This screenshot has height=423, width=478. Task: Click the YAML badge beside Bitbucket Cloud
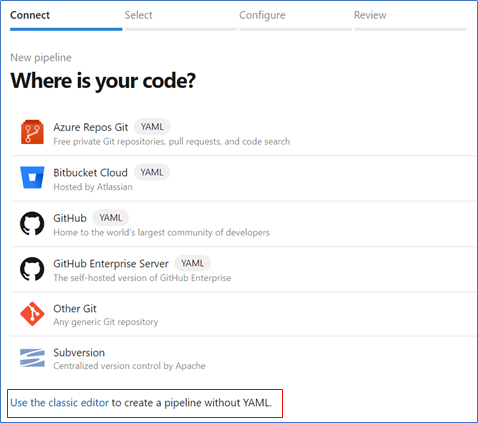coord(152,172)
